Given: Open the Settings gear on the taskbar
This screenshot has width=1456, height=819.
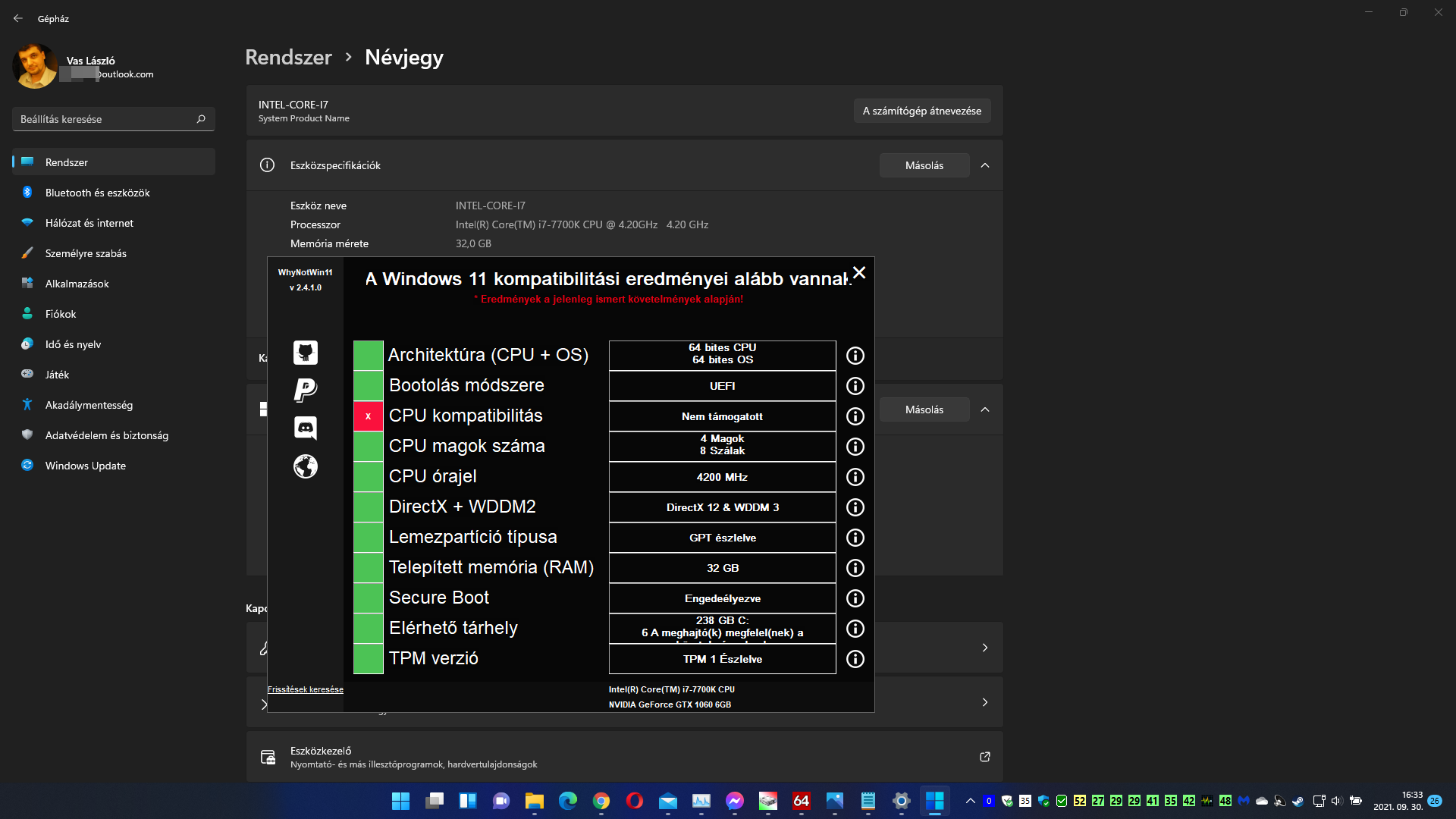Looking at the screenshot, I should pyautogui.click(x=902, y=801).
